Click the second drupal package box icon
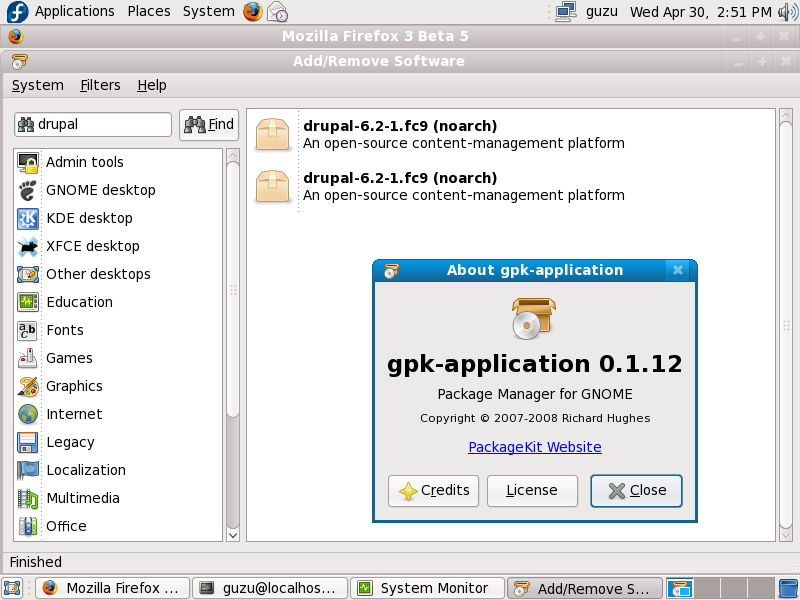The height and width of the screenshot is (600, 800). 272,186
